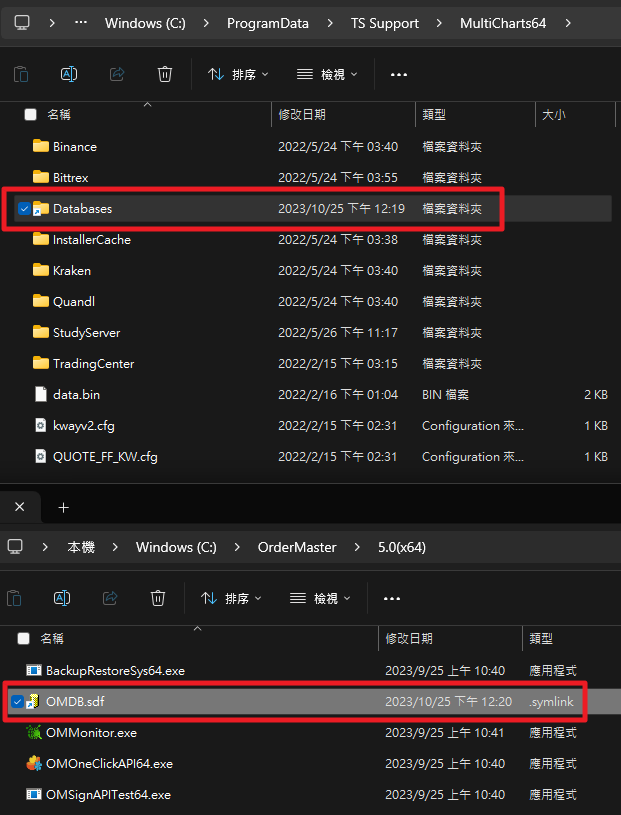Select the data.bin file icon
621x815 pixels.
[41, 395]
